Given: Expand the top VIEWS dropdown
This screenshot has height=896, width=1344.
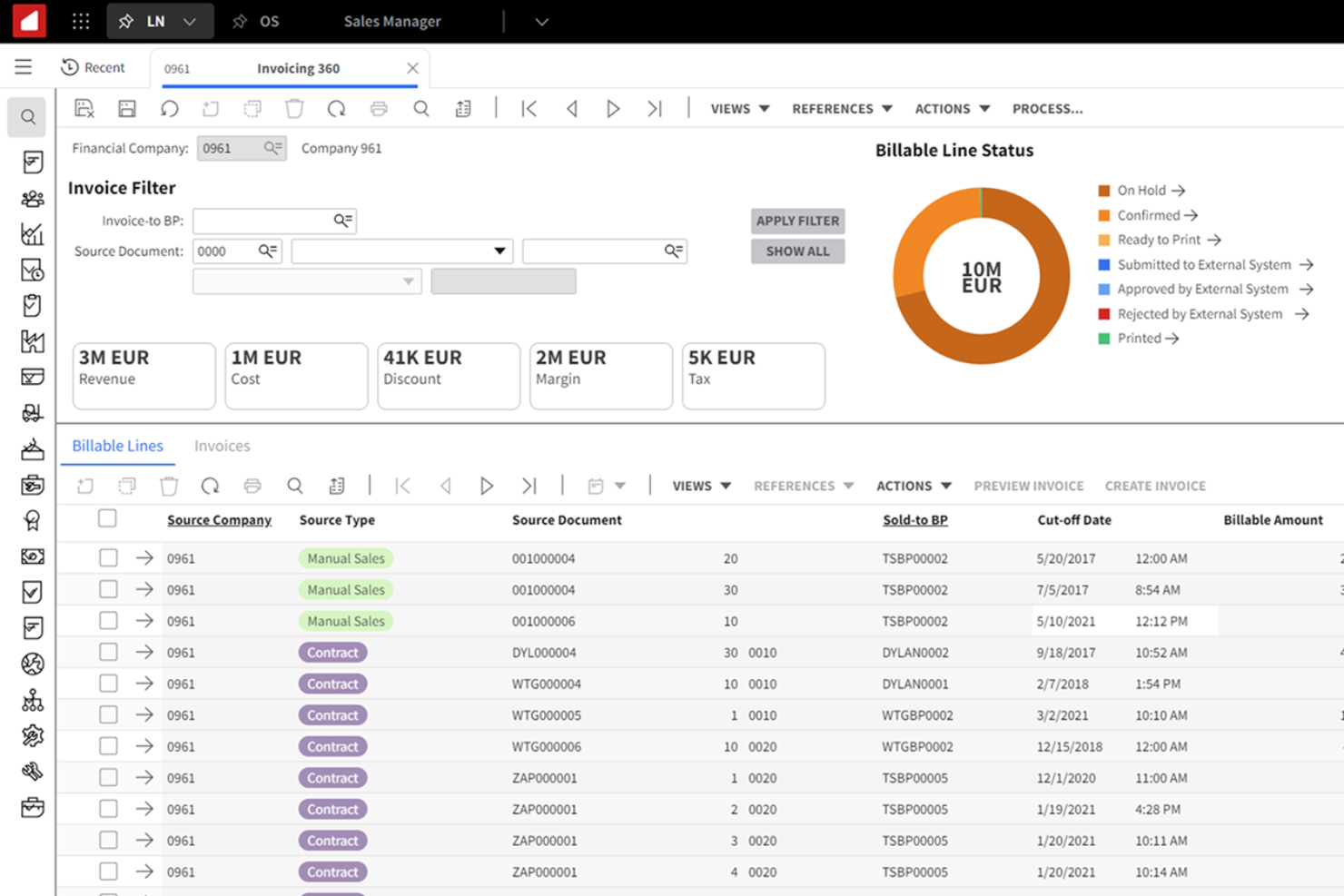Looking at the screenshot, I should (x=740, y=109).
